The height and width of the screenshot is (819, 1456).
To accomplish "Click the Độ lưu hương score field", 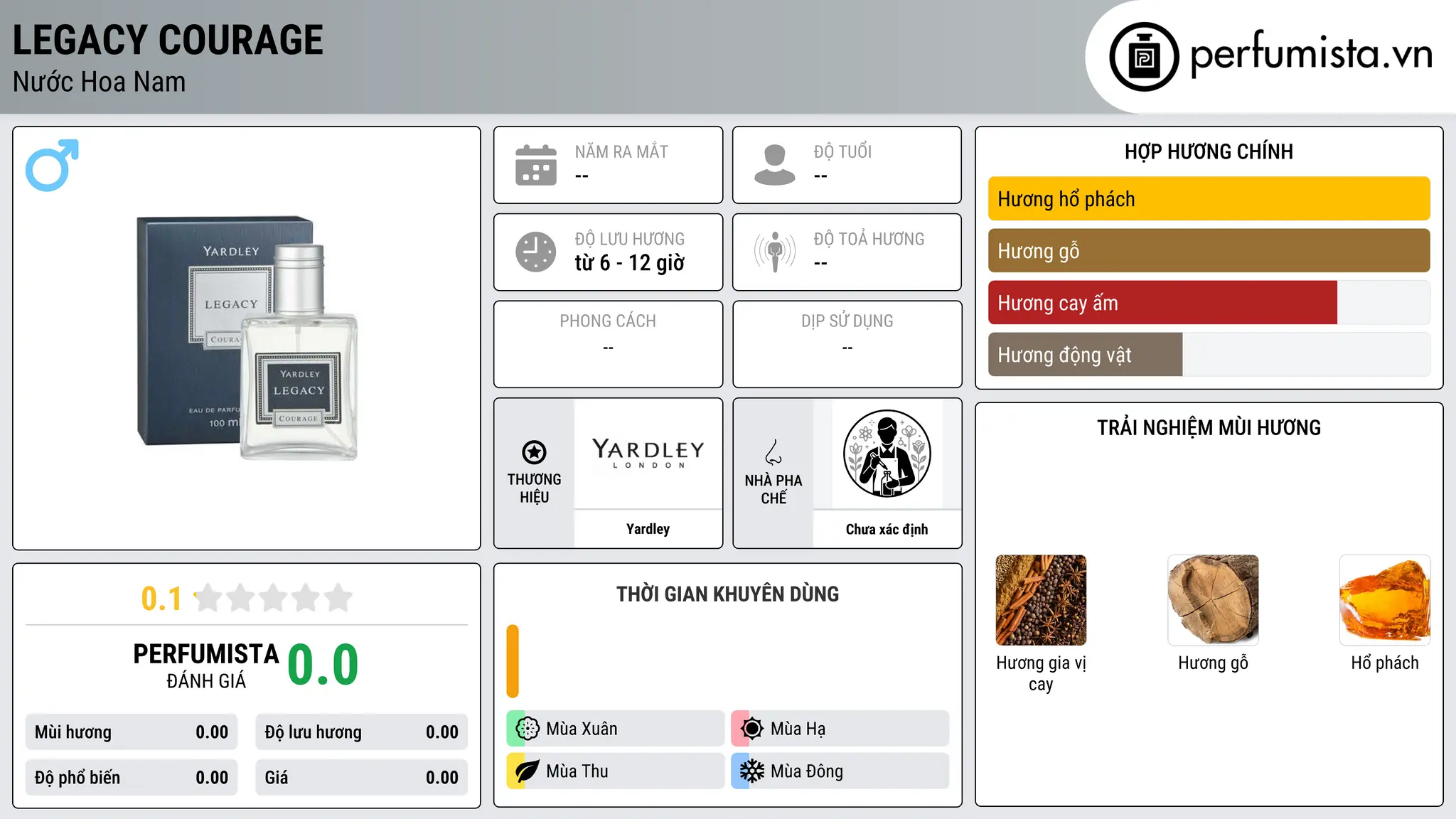I will coord(361,732).
